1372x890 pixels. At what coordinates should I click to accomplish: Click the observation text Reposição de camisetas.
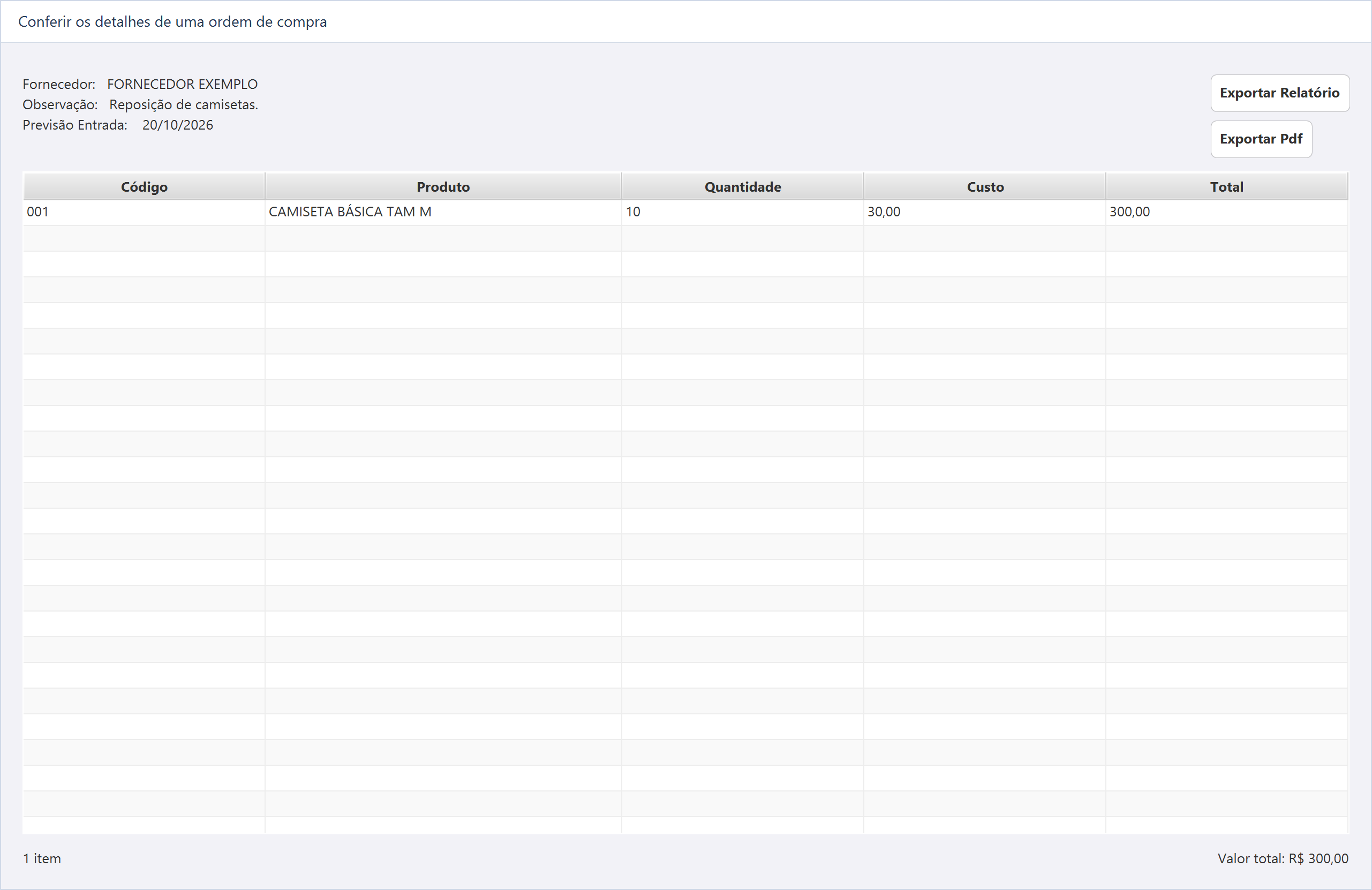tap(184, 105)
